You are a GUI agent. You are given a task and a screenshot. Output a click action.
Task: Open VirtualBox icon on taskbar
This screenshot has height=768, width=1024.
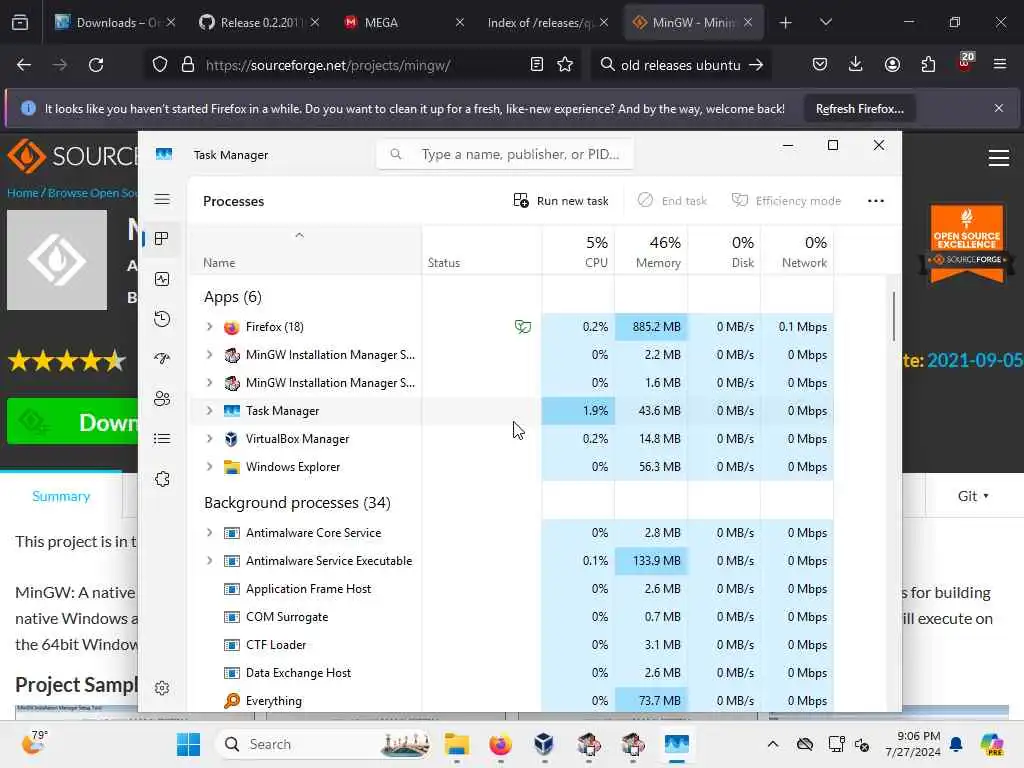pos(544,744)
